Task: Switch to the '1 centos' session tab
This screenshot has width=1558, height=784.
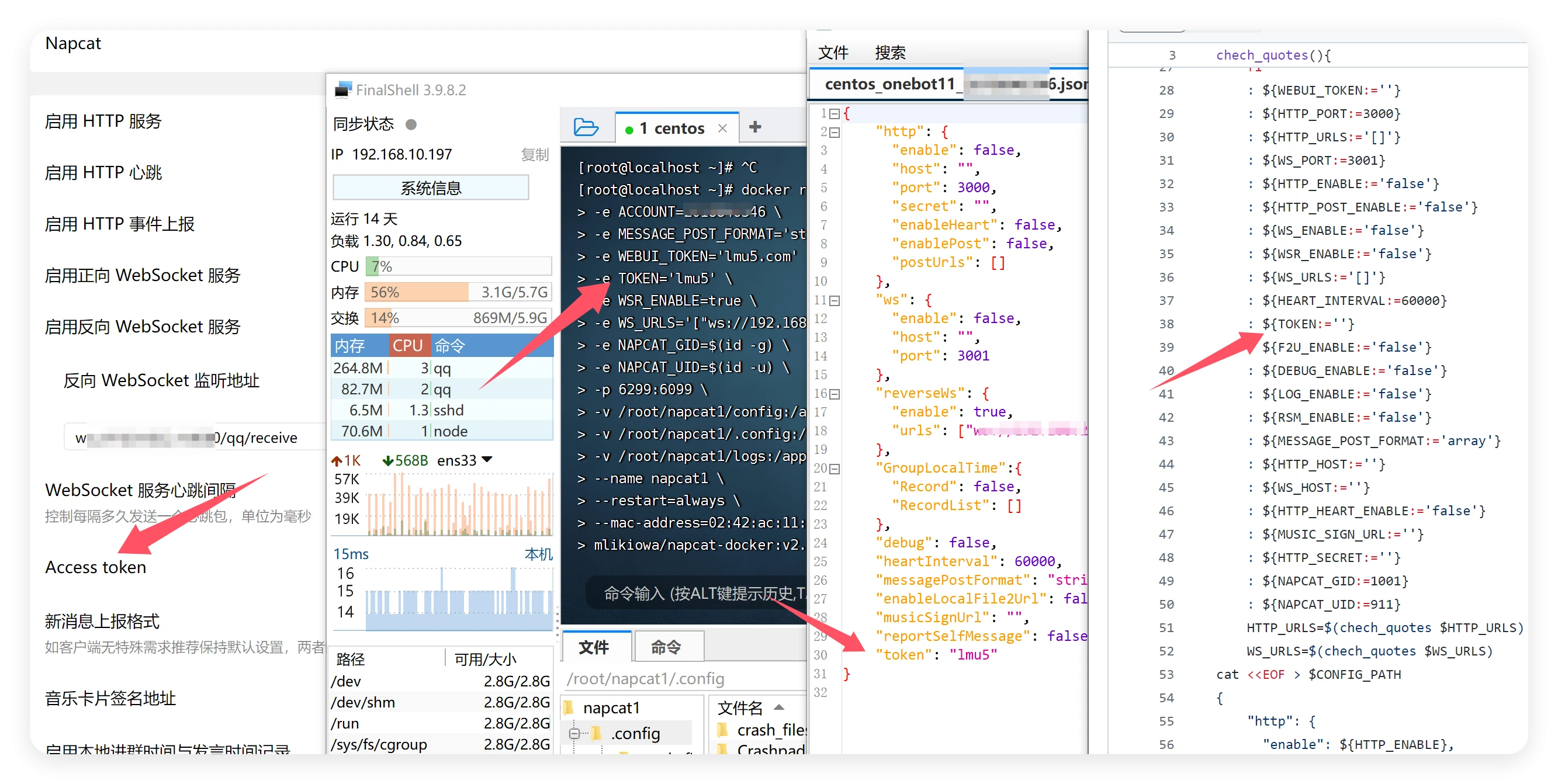Action: click(677, 128)
